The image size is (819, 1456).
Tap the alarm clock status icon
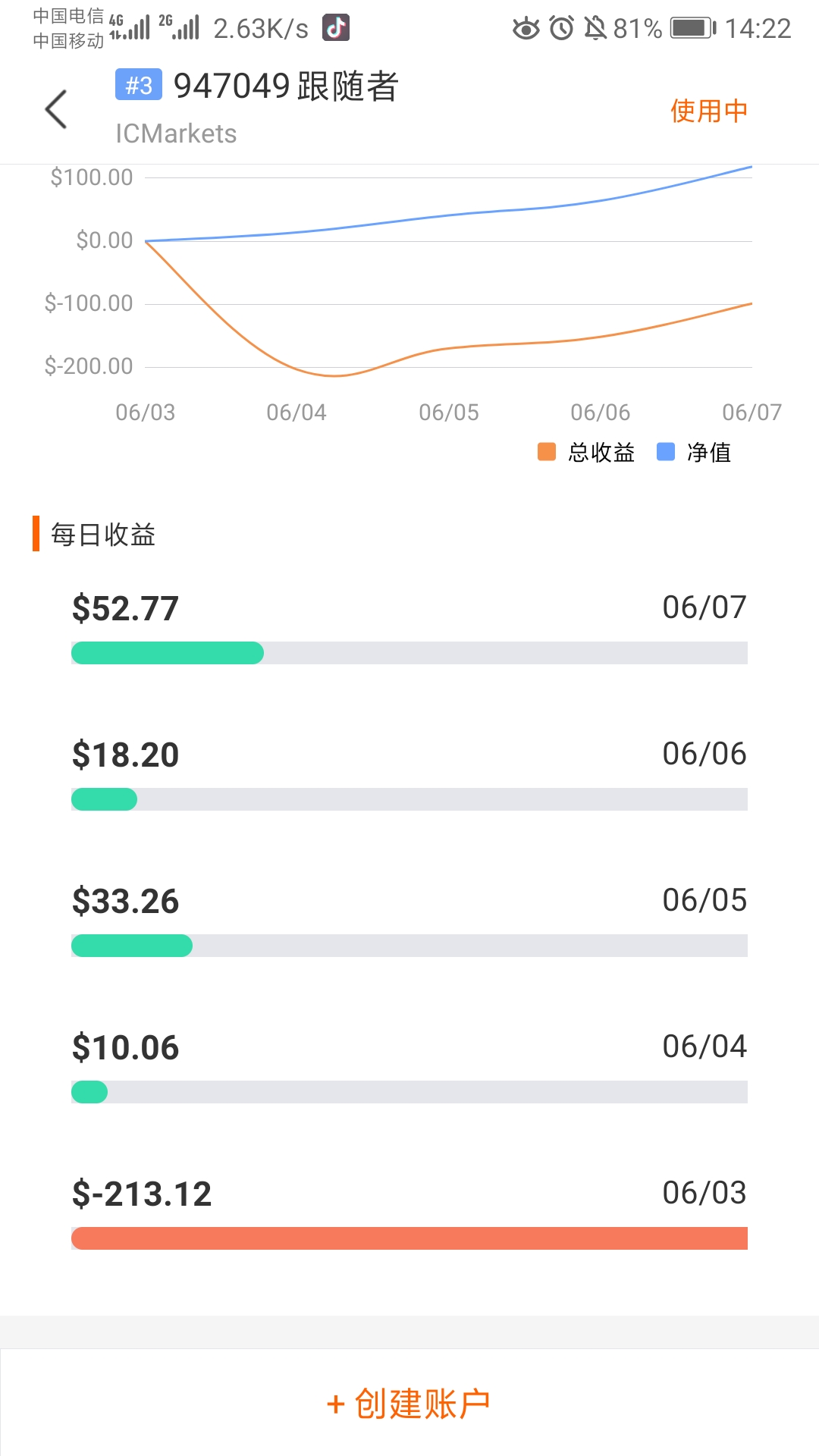pos(561,28)
